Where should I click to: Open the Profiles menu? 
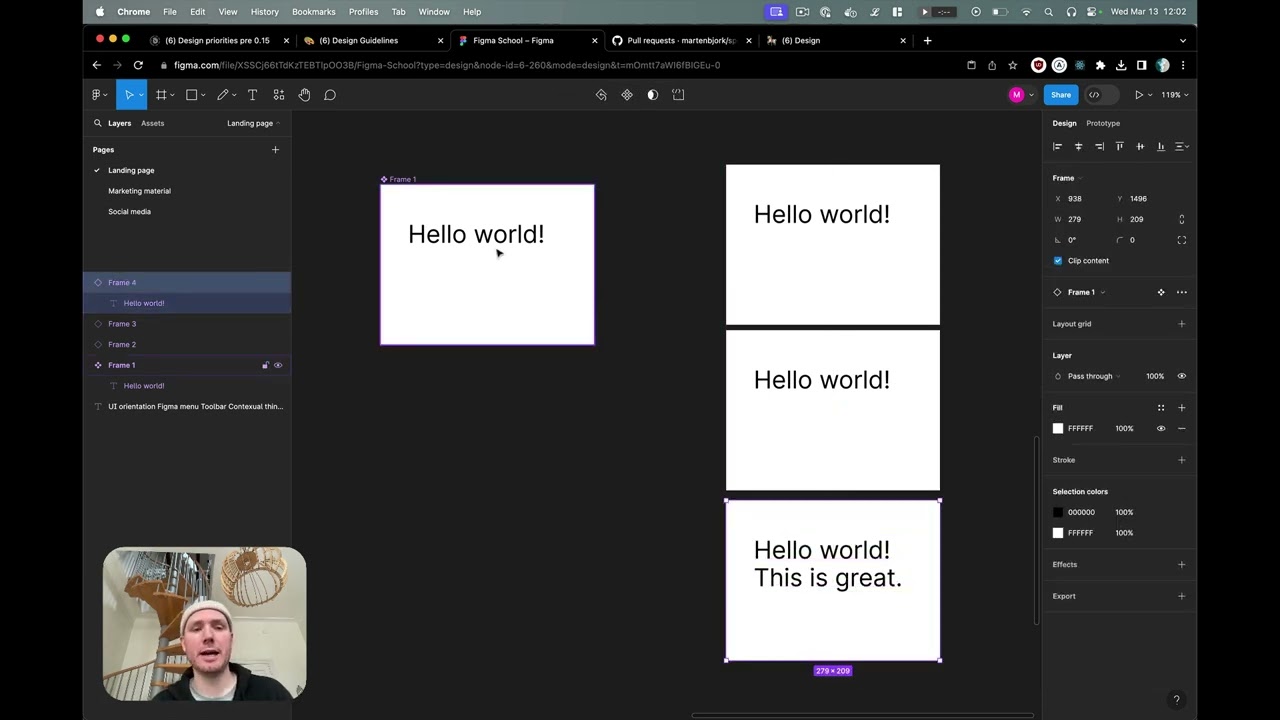point(363,12)
